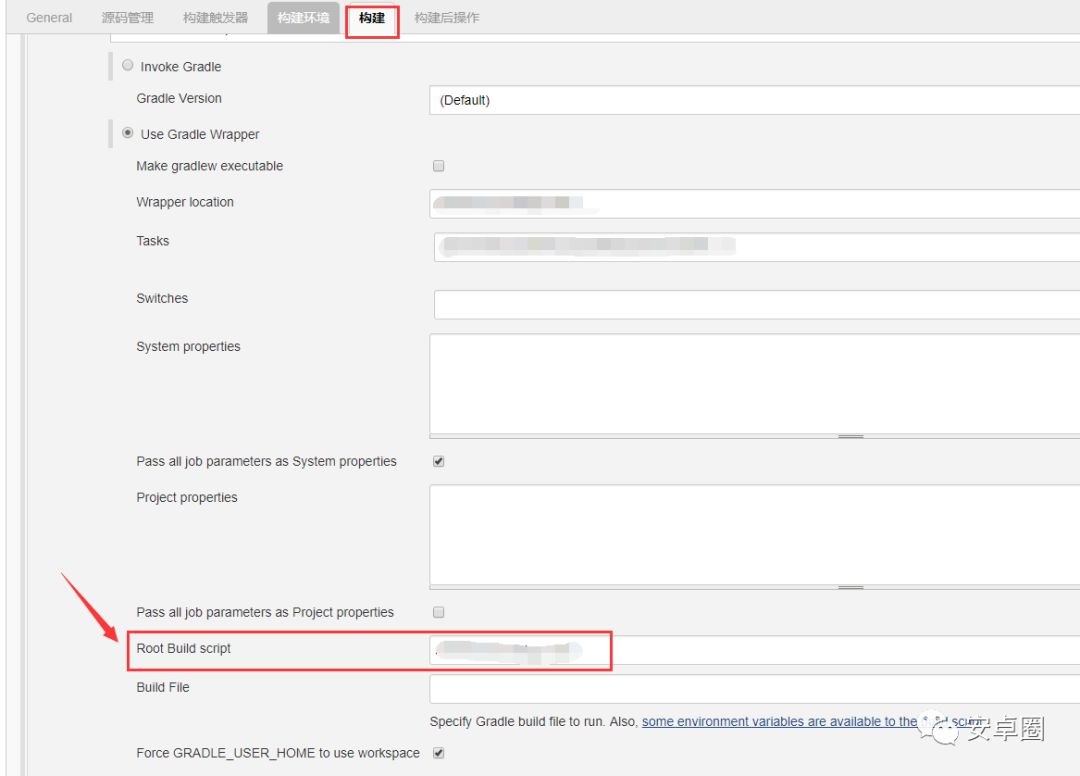This screenshot has width=1080, height=776.
Task: Click the Switches label
Action: (162, 298)
